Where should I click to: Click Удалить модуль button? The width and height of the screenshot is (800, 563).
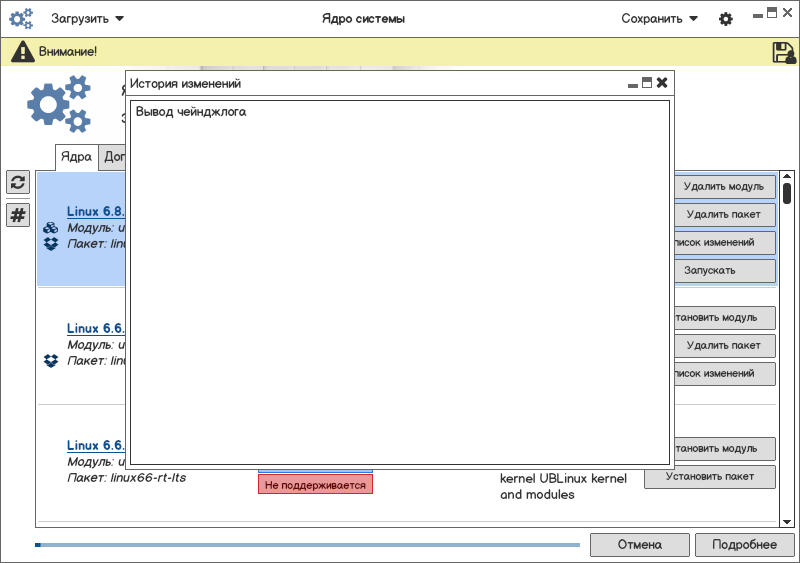[x=724, y=187]
